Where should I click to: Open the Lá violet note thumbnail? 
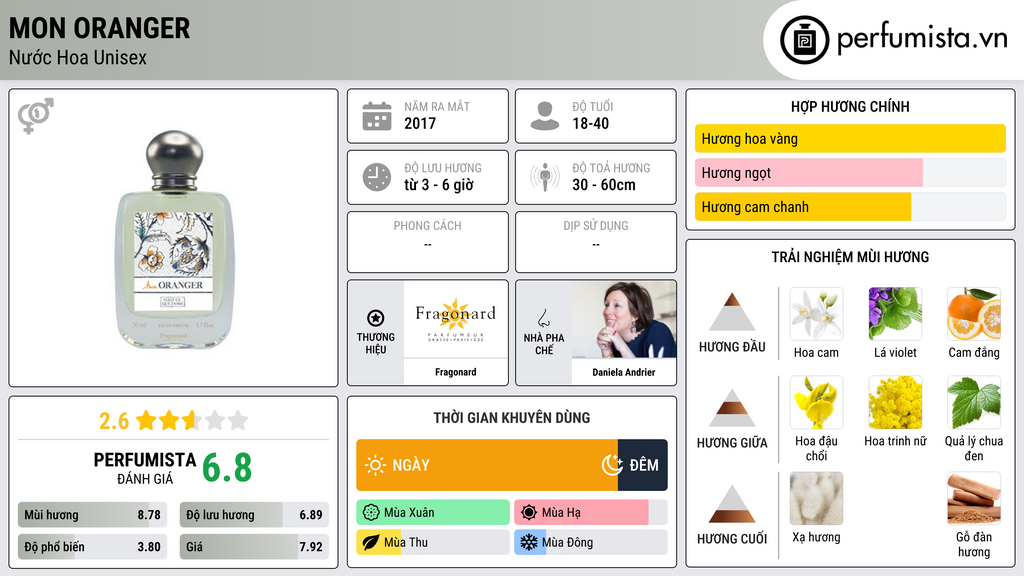895,314
